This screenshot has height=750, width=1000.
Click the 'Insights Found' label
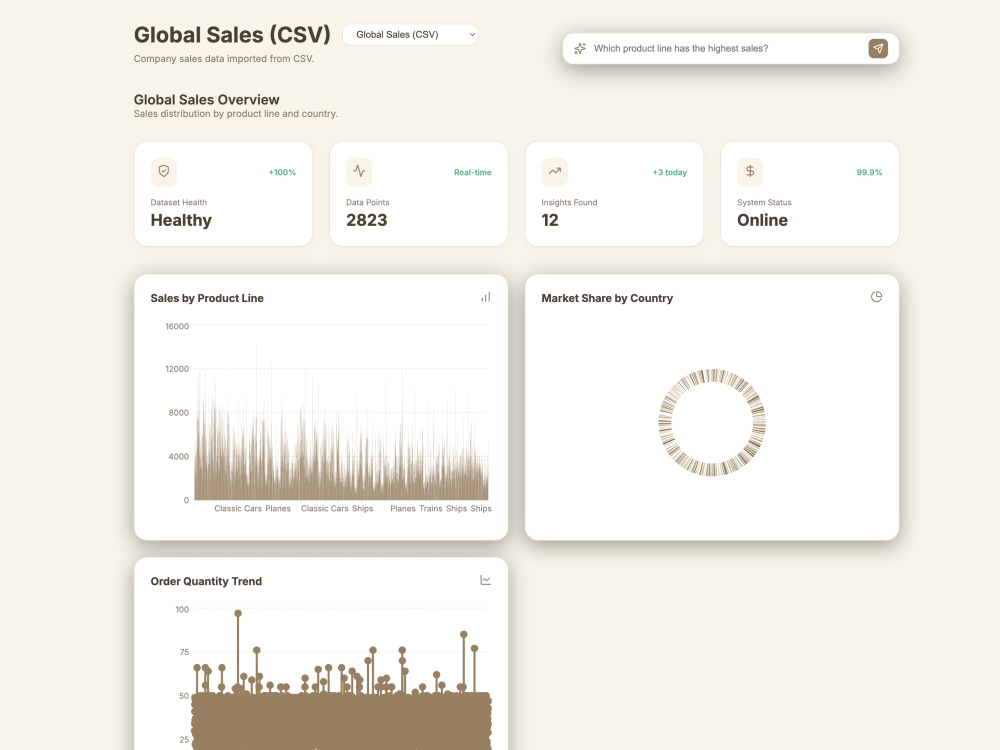tap(570, 202)
